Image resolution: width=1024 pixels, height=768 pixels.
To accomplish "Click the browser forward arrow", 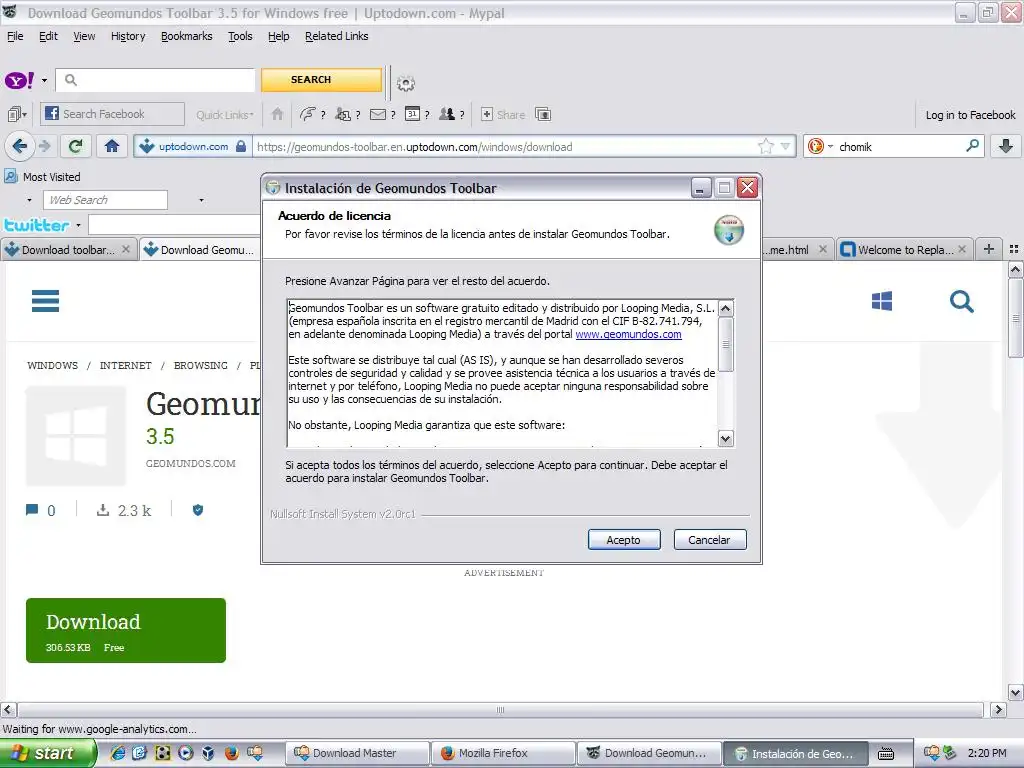I will pos(44,146).
